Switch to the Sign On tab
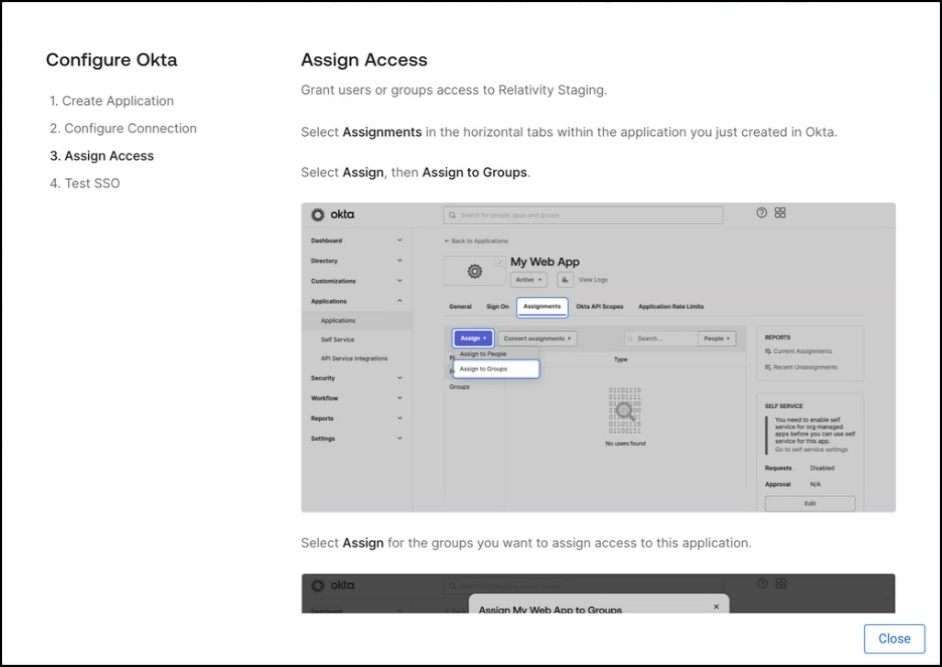 coord(497,306)
